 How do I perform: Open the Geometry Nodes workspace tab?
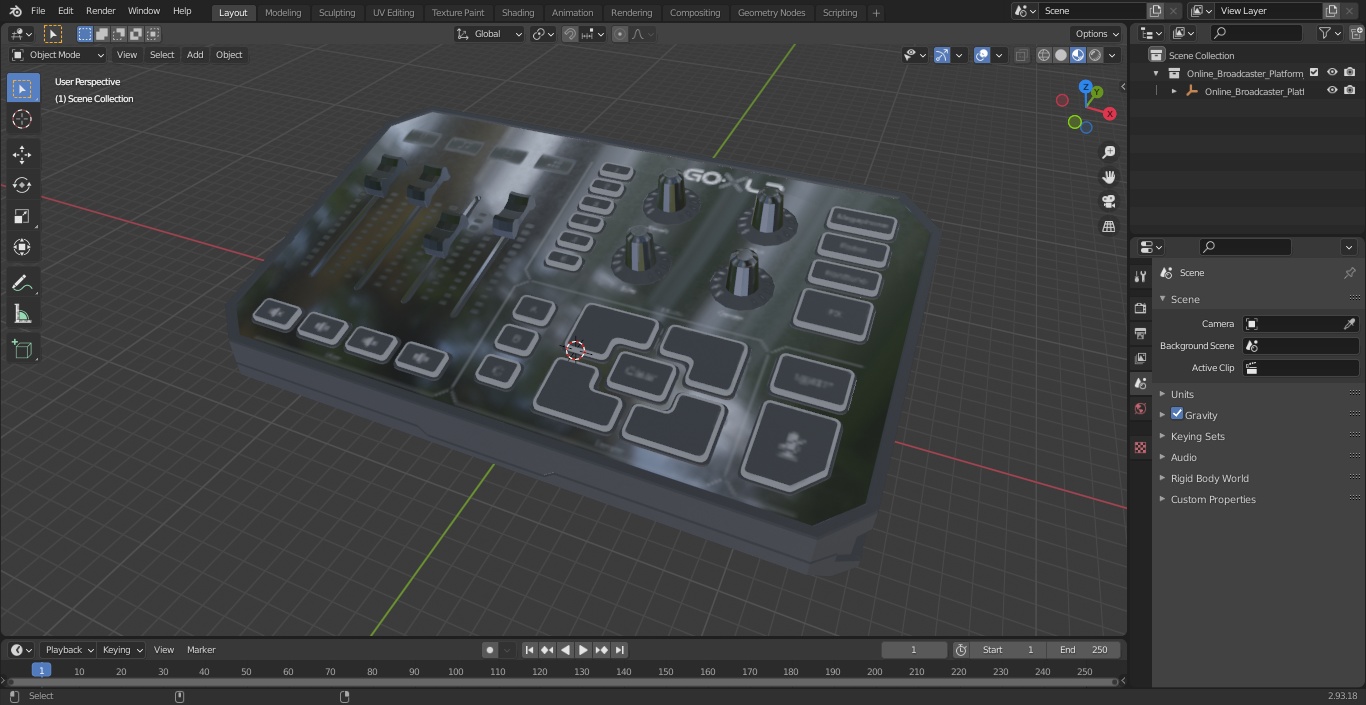(x=771, y=13)
